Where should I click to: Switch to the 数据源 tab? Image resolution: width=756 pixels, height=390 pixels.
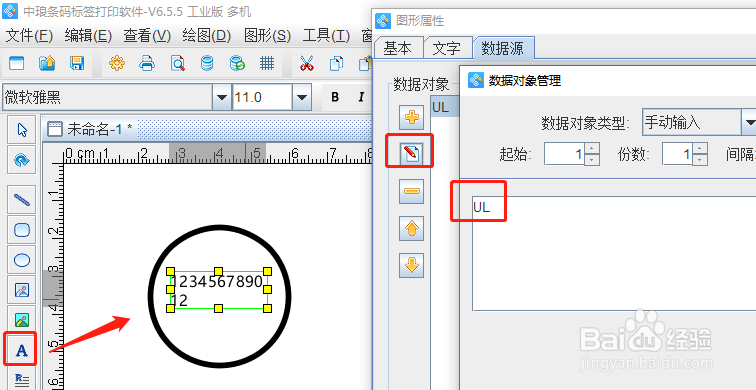point(503,47)
